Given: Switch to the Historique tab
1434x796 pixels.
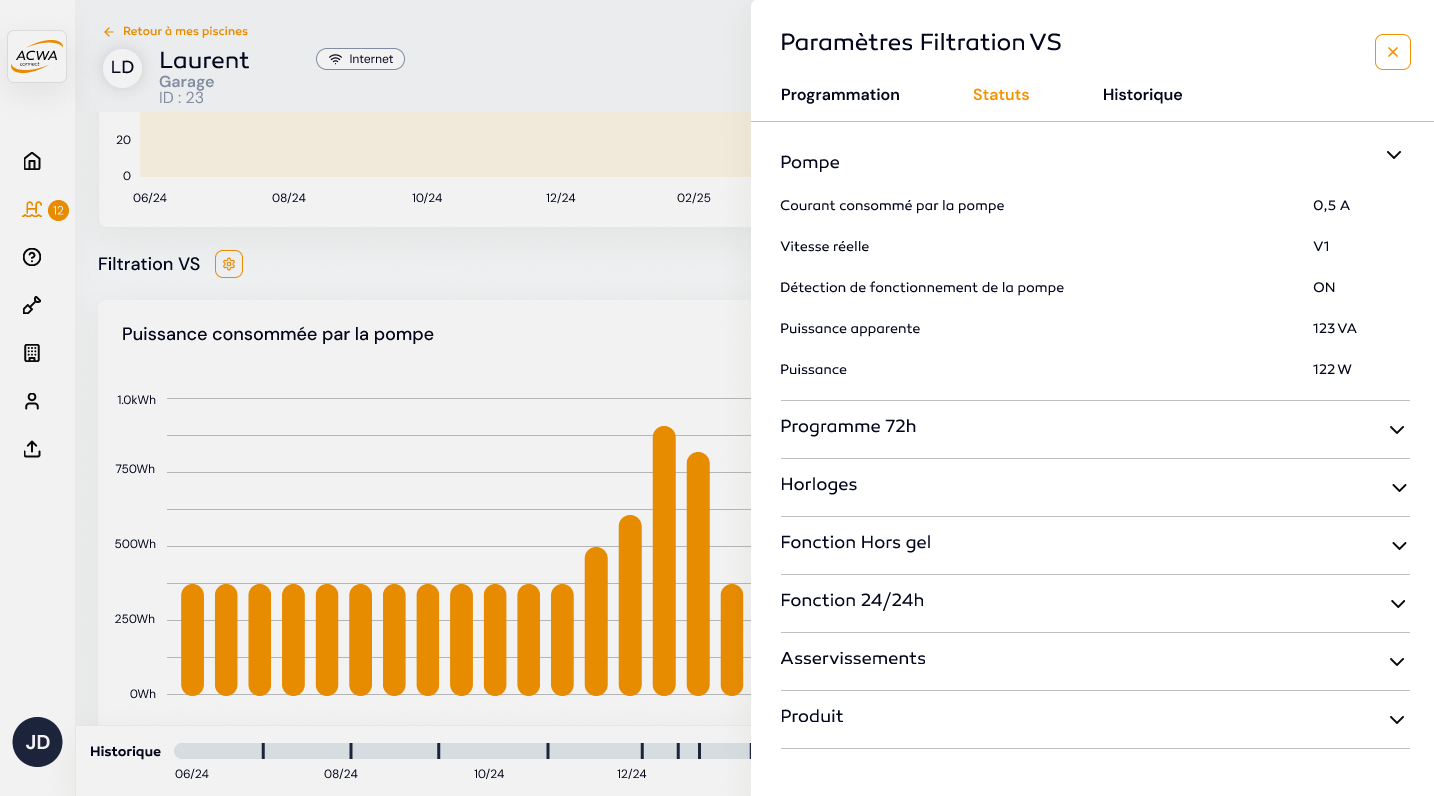Looking at the screenshot, I should pyautogui.click(x=1142, y=95).
